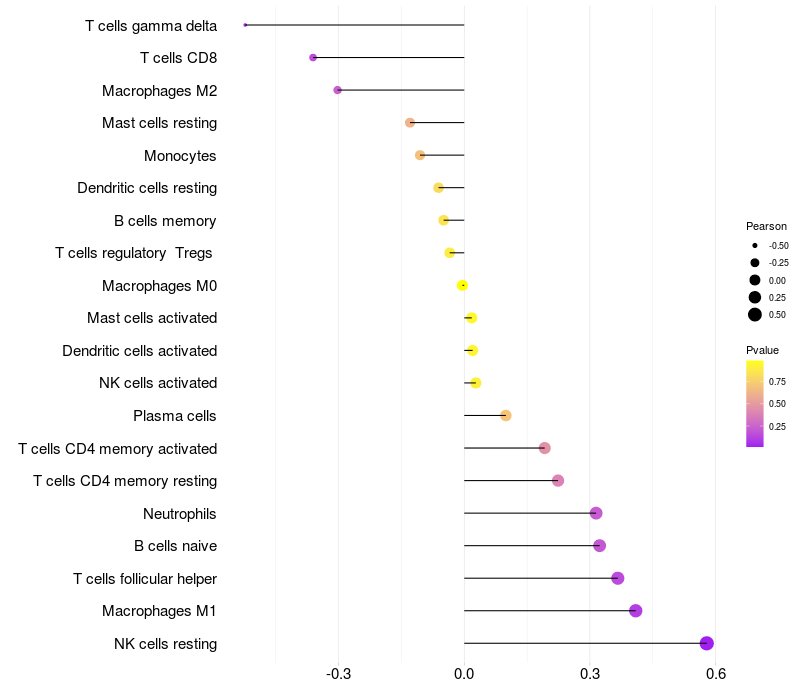Select the Macrophages M2 purple dot
Viewport: 800px width, 700px height.
click(337, 90)
